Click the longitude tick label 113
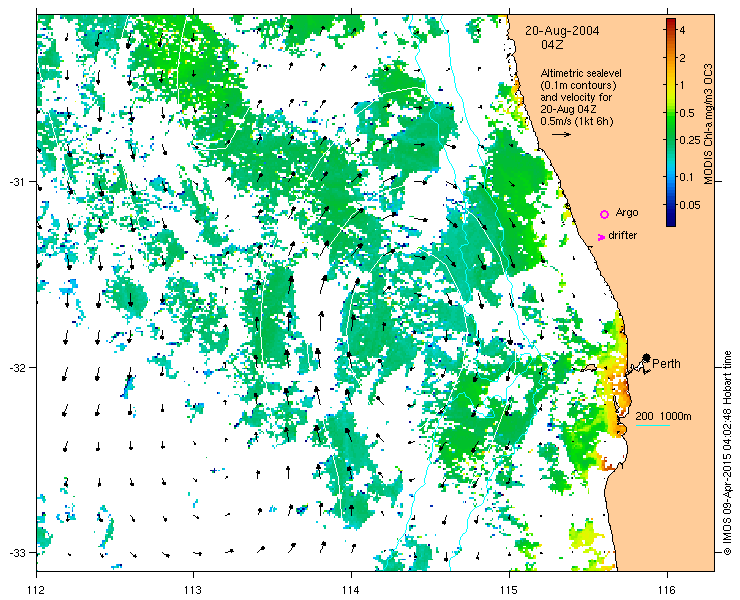 coord(193,590)
